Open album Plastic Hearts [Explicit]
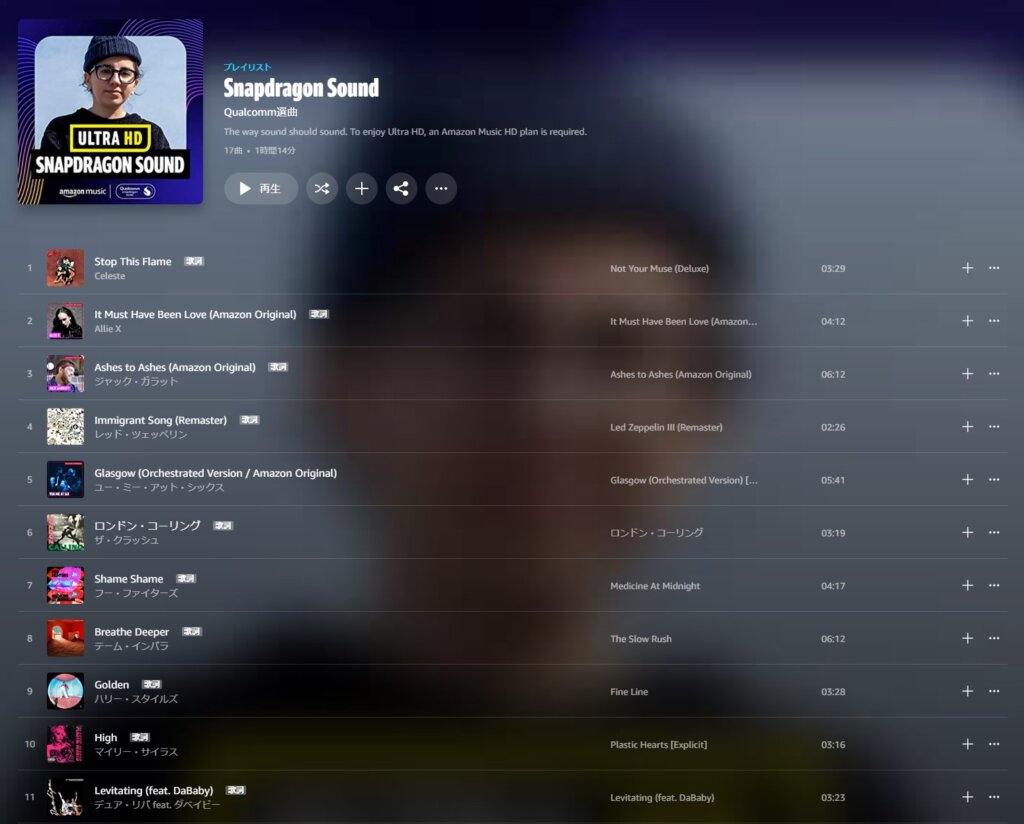1024x824 pixels. coord(658,744)
